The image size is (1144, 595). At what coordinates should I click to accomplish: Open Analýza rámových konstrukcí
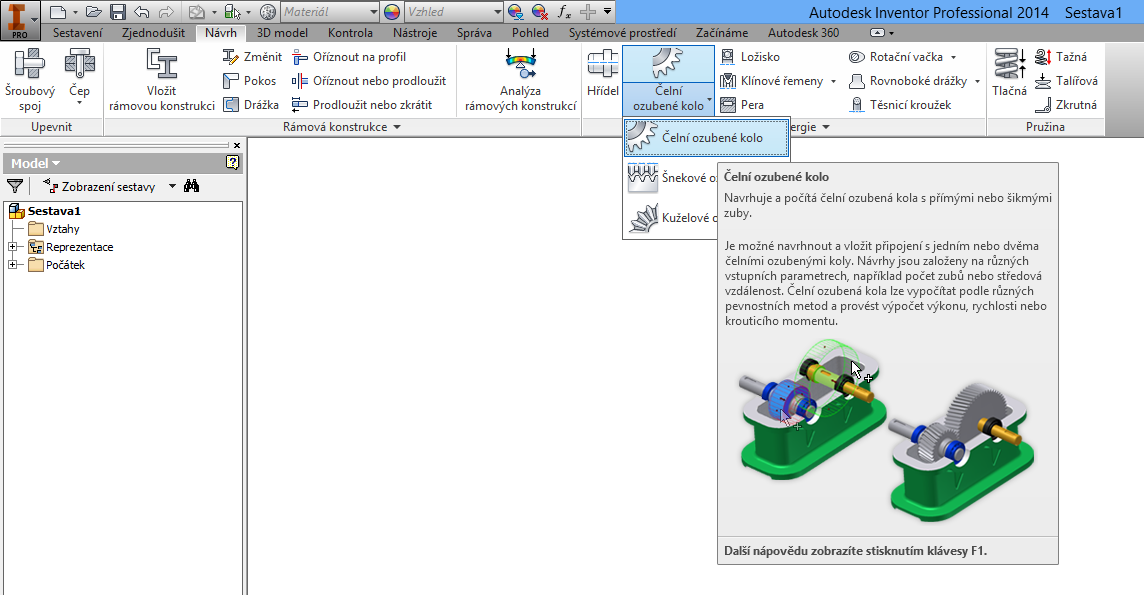[521, 80]
